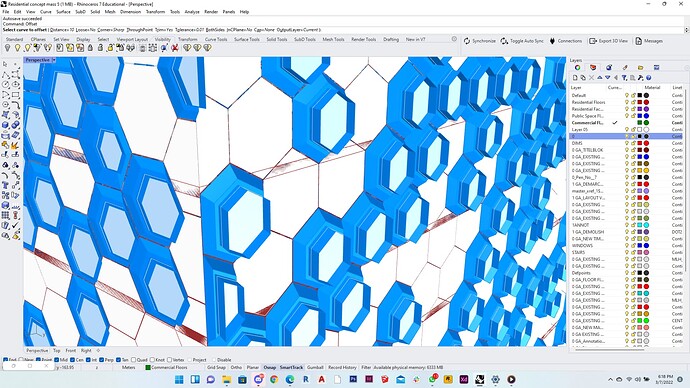Toggle visibility bulb of Residential Floors layer
Image resolution: width=690 pixels, height=388 pixels.
pos(627,102)
